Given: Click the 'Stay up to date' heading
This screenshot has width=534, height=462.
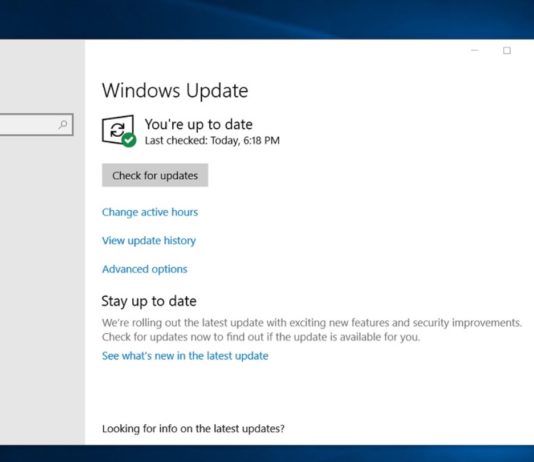Looking at the screenshot, I should pos(149,301).
